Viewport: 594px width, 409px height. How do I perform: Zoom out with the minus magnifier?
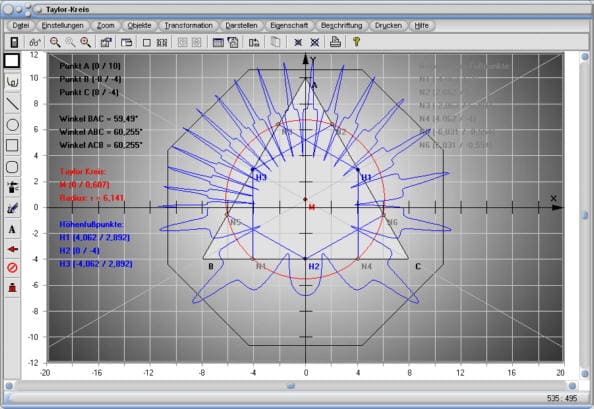click(55, 42)
